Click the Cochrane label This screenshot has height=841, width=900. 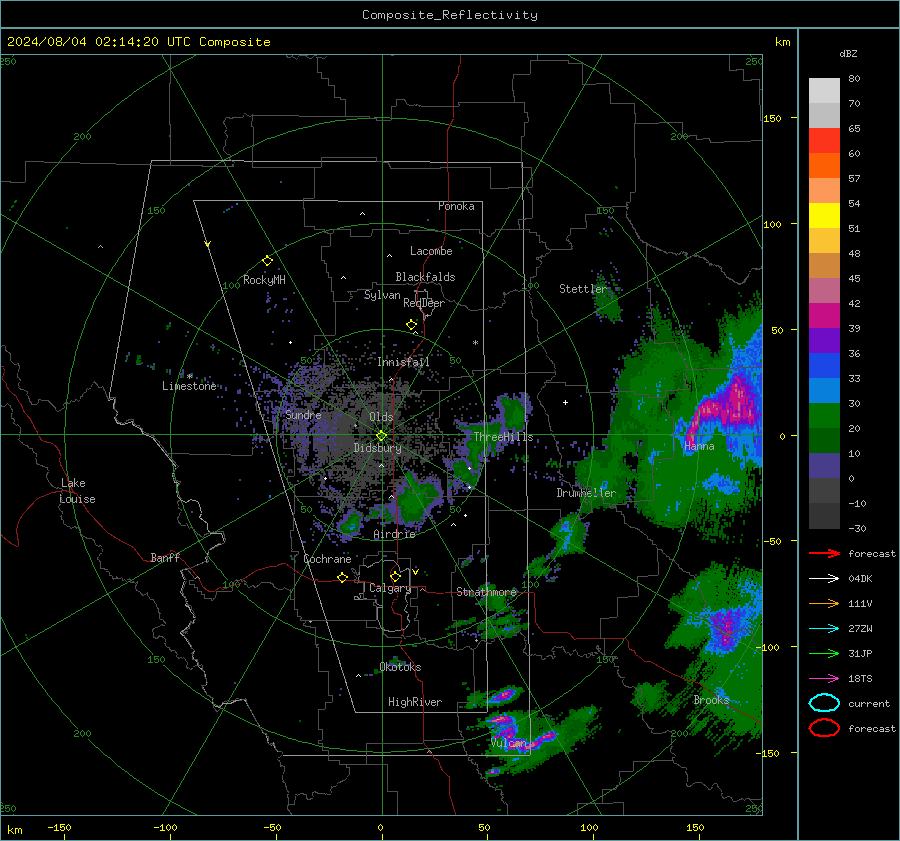[x=327, y=559]
